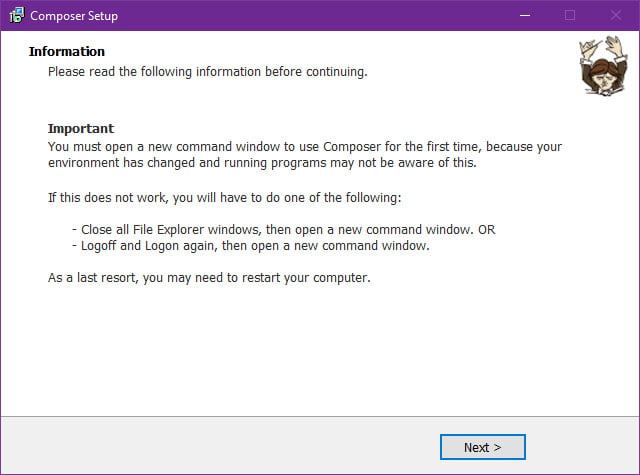The width and height of the screenshot is (640, 475).
Task: Click the line 'Close all File Explorer windows'
Action: (284, 229)
